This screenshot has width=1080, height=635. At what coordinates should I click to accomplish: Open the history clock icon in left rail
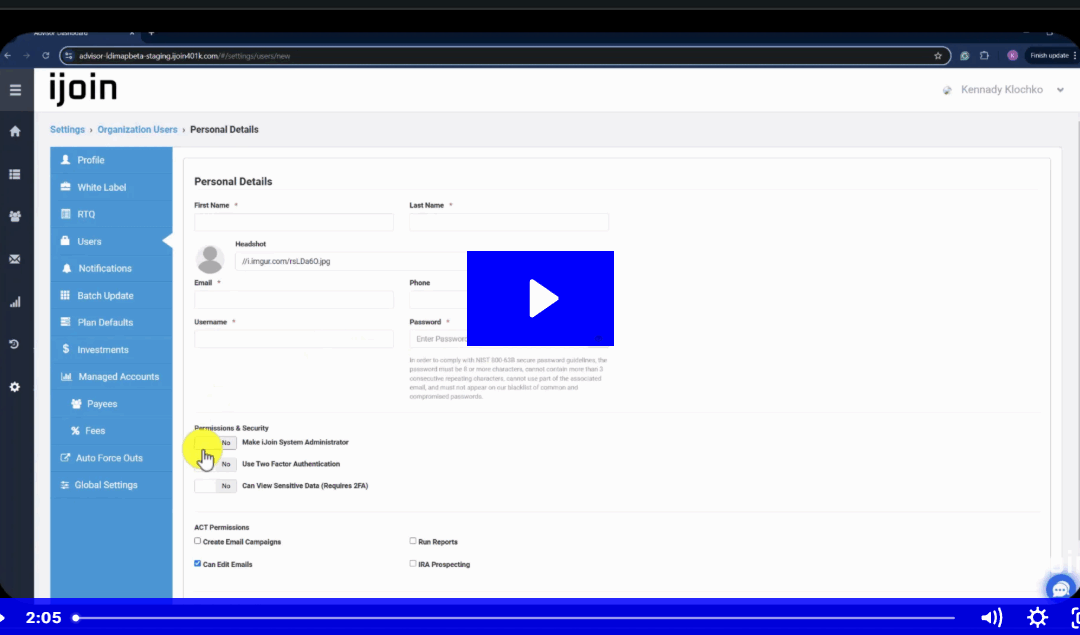point(14,344)
